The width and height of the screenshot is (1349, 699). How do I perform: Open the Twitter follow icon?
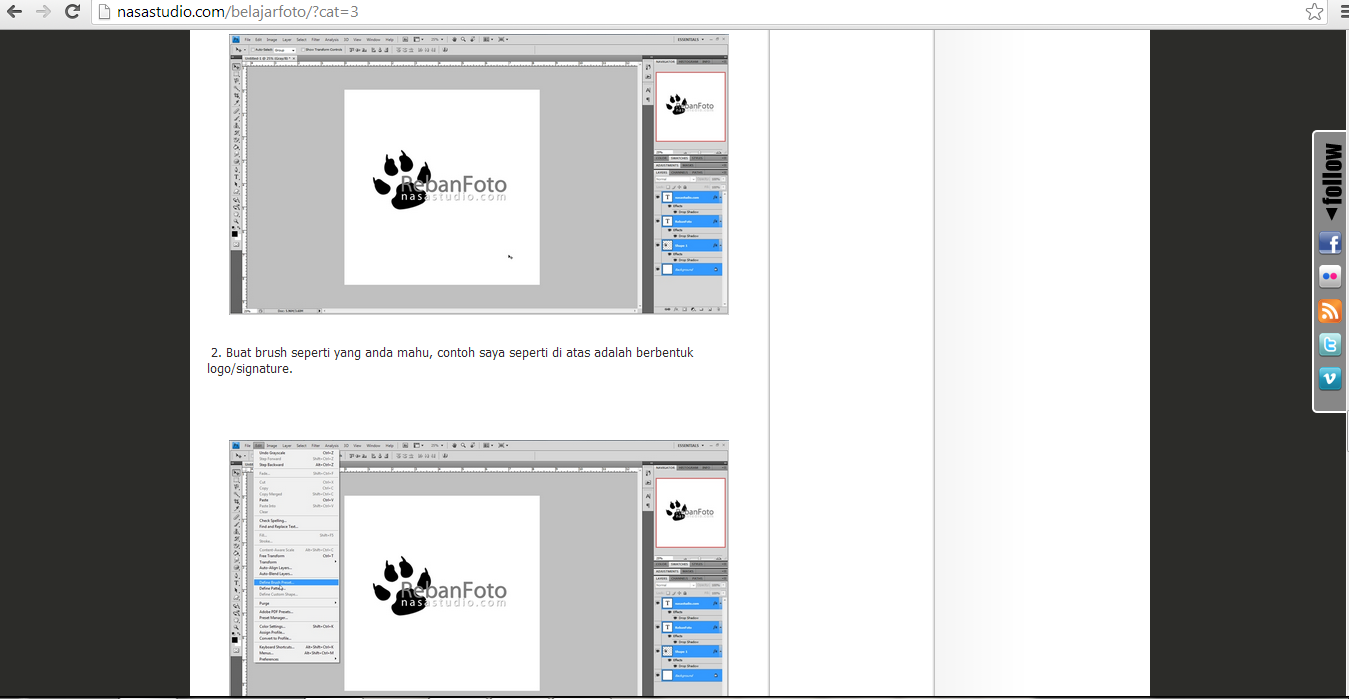click(1330, 345)
